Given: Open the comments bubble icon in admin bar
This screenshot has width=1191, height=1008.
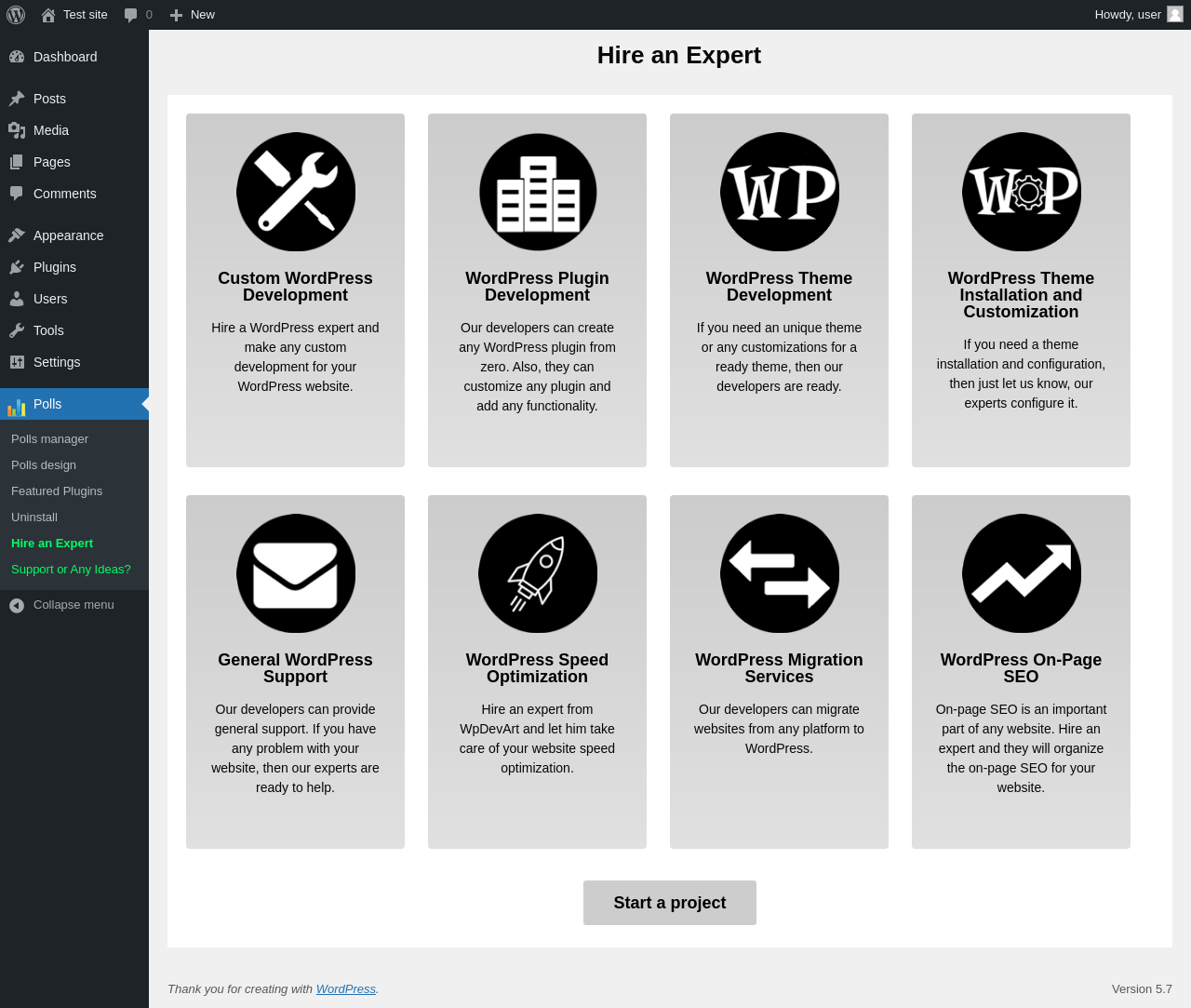Looking at the screenshot, I should 130,15.
